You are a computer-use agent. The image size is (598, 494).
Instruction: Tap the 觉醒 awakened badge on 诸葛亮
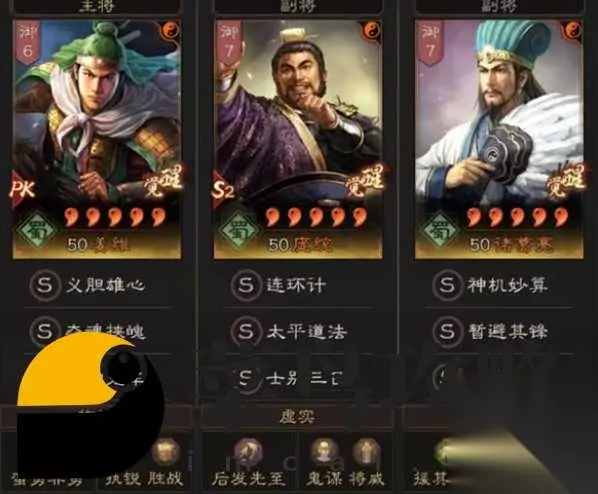click(x=565, y=181)
